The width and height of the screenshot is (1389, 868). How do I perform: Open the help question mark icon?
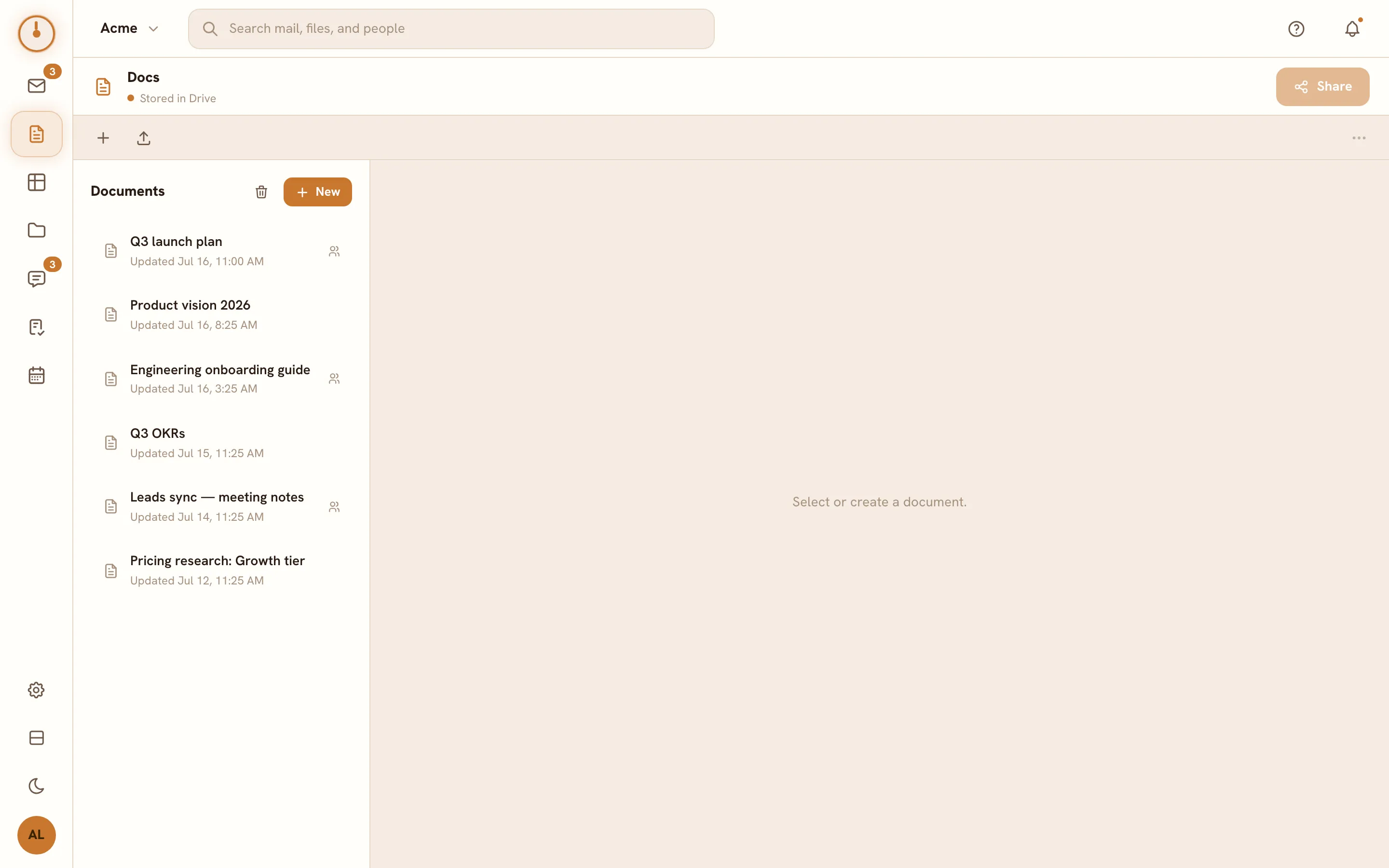pos(1296,29)
